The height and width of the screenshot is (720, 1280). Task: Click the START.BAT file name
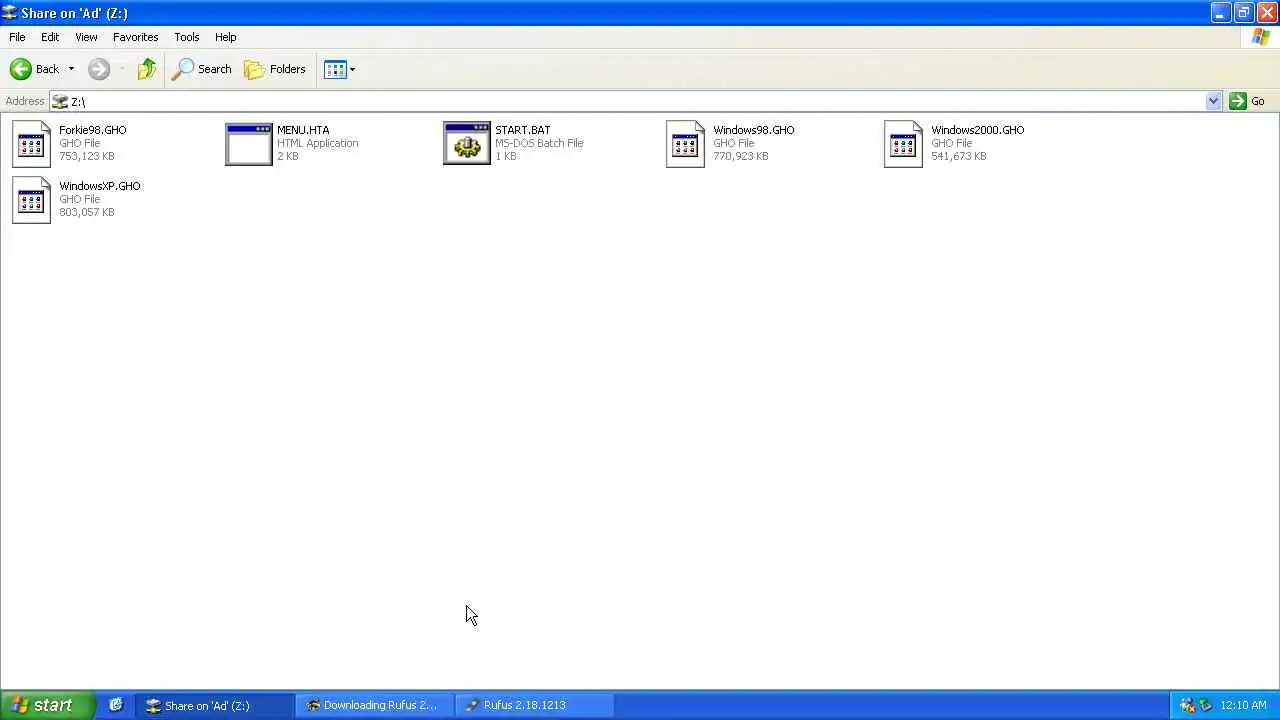(x=522, y=130)
